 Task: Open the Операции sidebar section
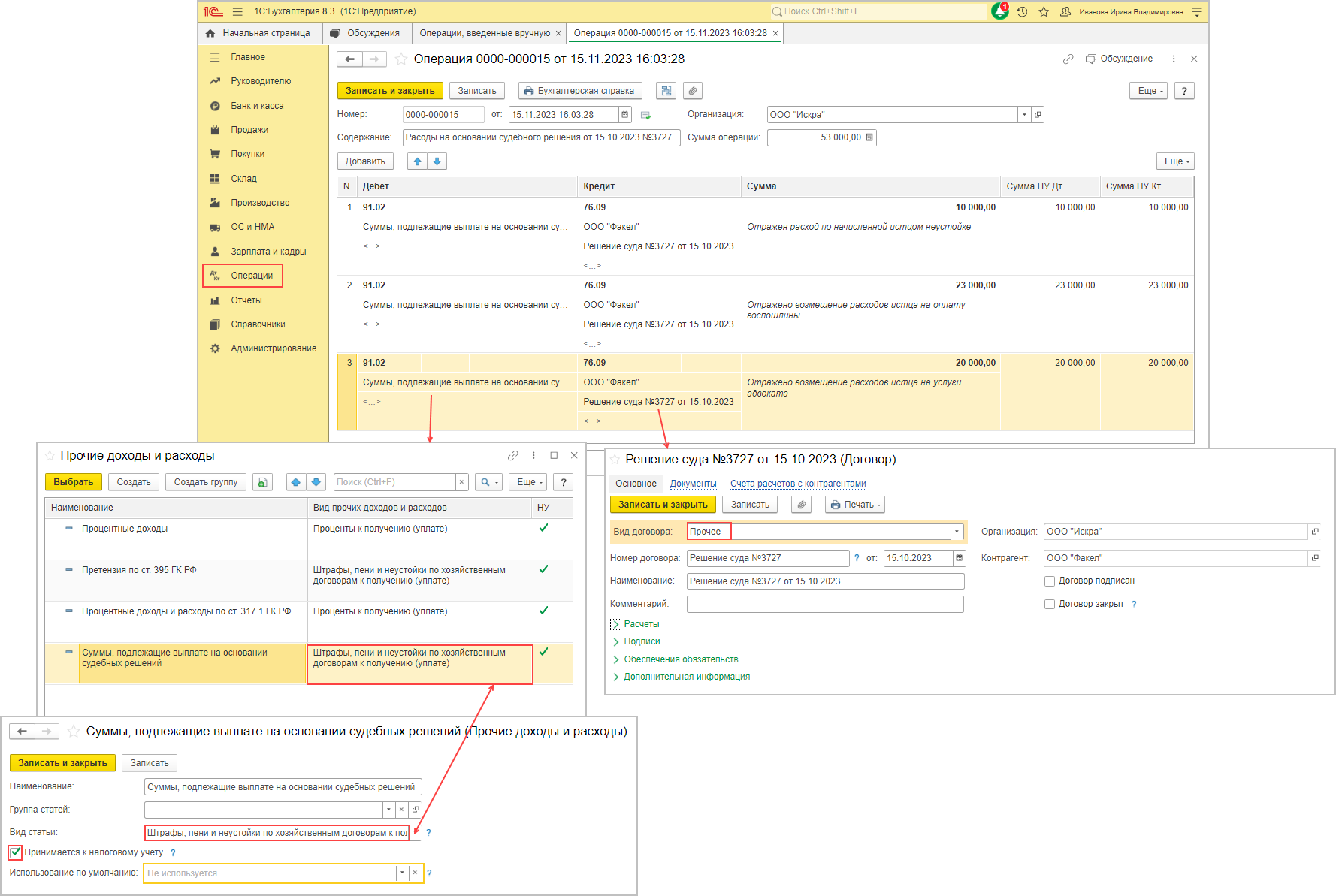point(243,276)
